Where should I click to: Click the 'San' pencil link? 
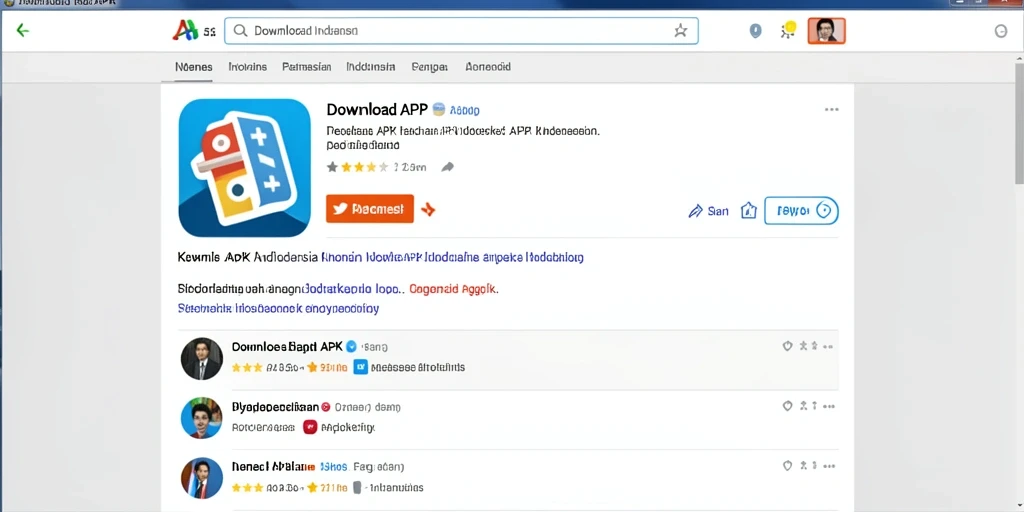point(709,211)
